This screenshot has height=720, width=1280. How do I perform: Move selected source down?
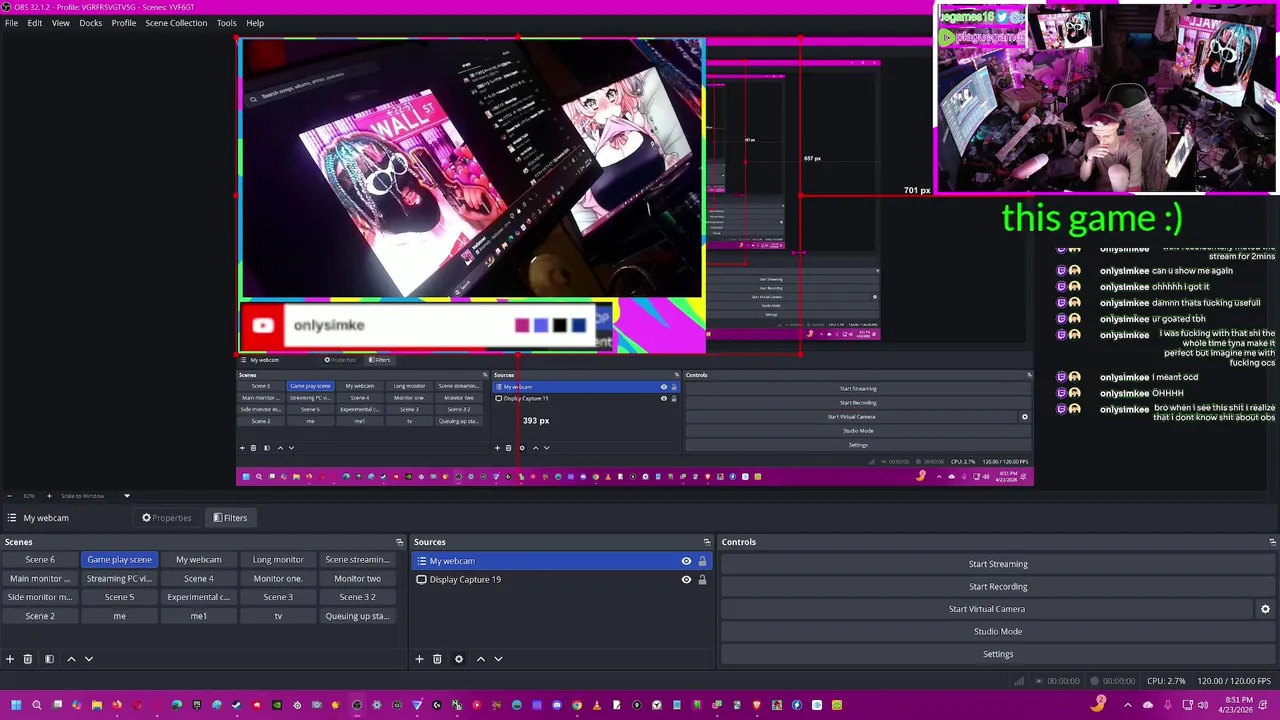pyautogui.click(x=499, y=659)
